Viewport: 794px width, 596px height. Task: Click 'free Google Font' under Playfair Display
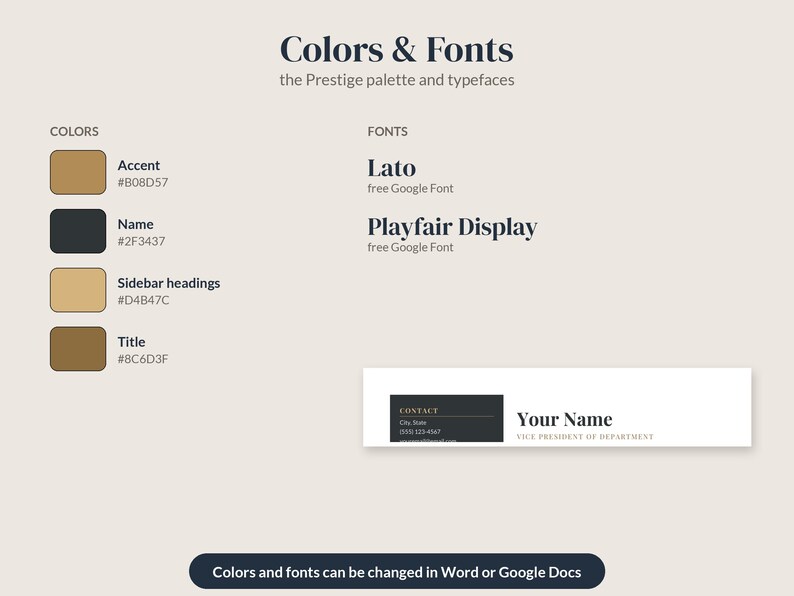(x=410, y=247)
